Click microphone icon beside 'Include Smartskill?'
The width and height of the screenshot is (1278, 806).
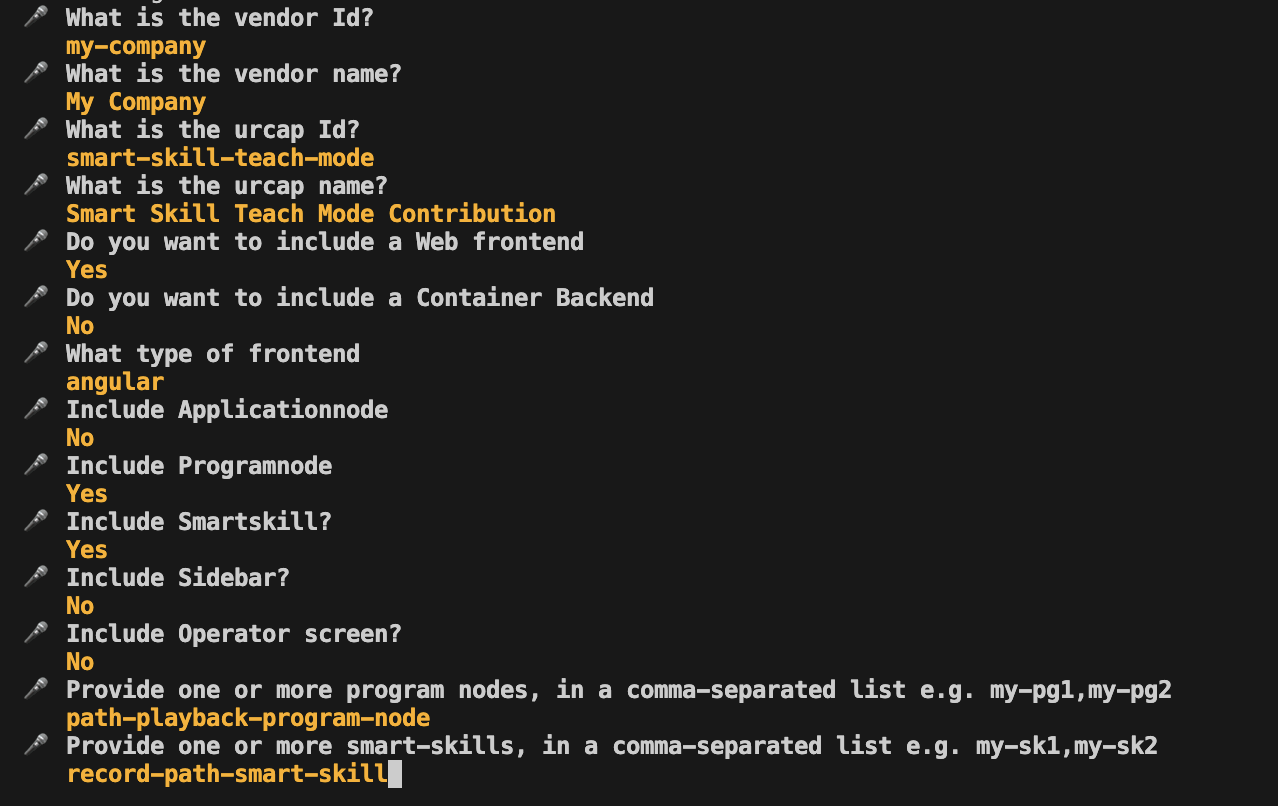[36, 521]
